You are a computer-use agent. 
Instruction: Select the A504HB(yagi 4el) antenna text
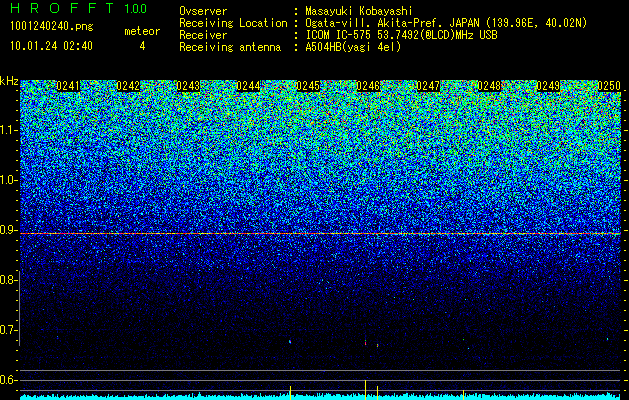click(x=353, y=47)
